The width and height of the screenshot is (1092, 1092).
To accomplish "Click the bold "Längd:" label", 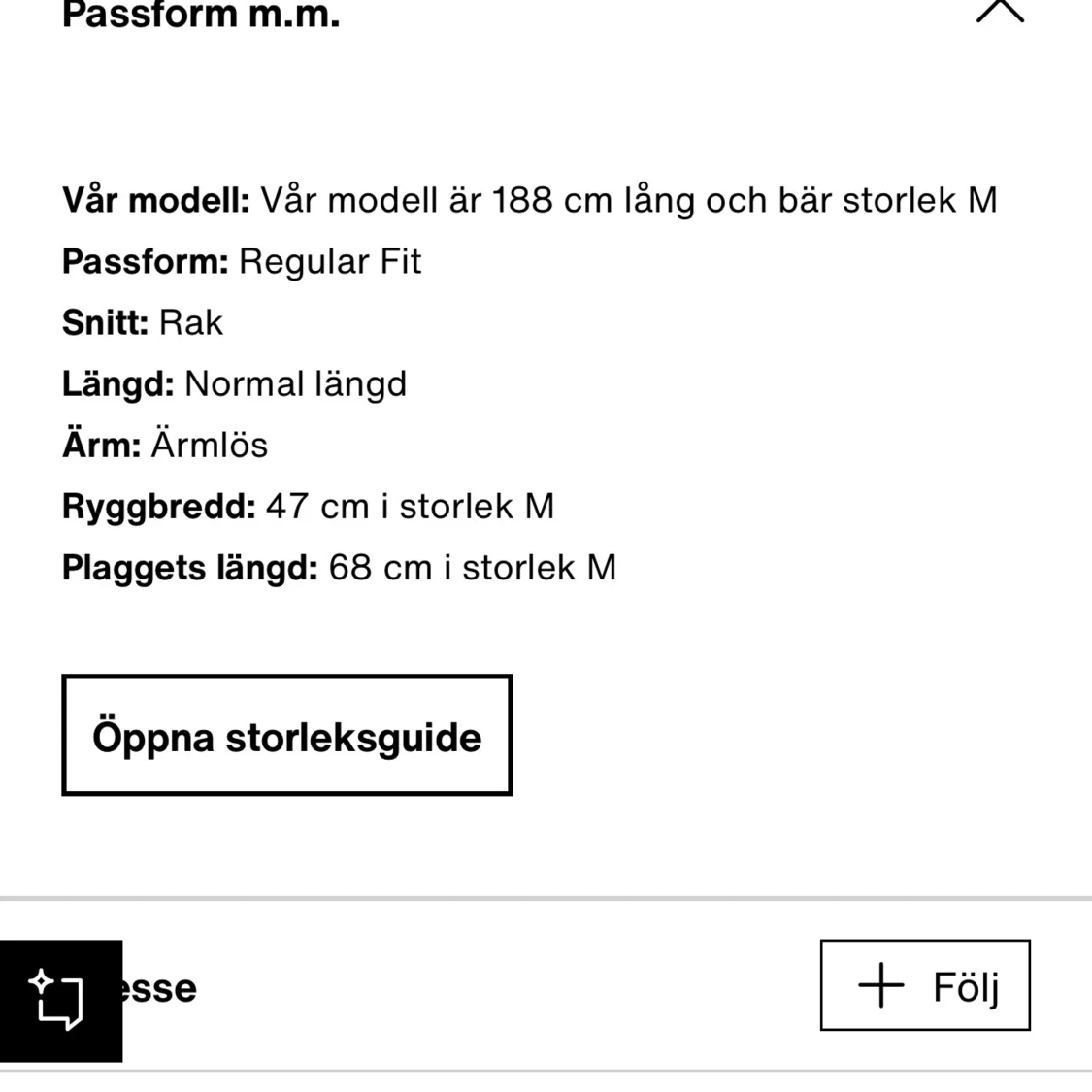I will pyautogui.click(x=117, y=383).
